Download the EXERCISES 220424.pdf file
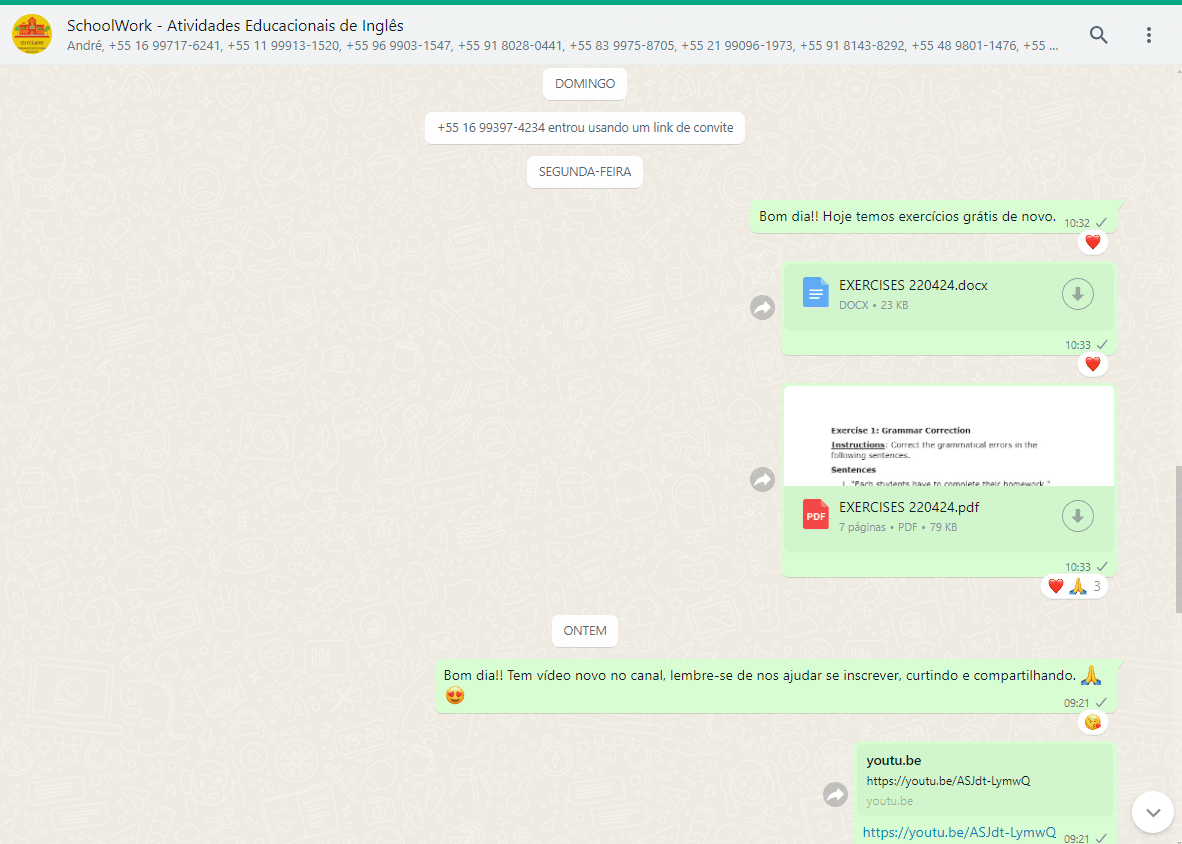This screenshot has width=1182, height=844. point(1077,516)
